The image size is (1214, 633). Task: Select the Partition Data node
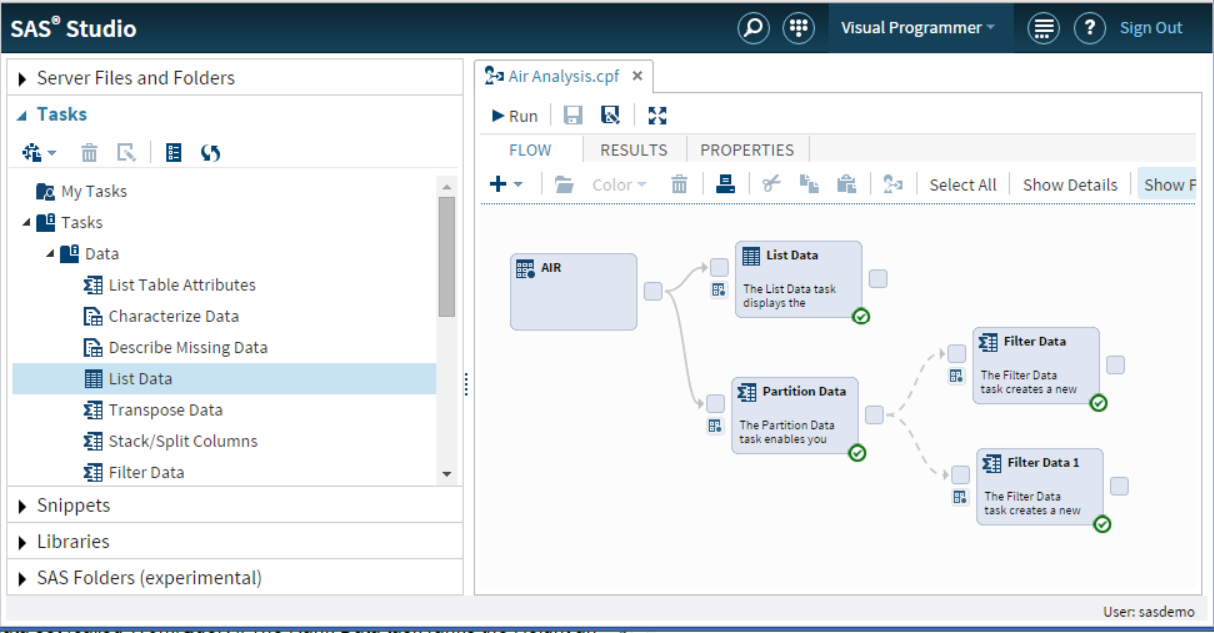click(x=795, y=416)
